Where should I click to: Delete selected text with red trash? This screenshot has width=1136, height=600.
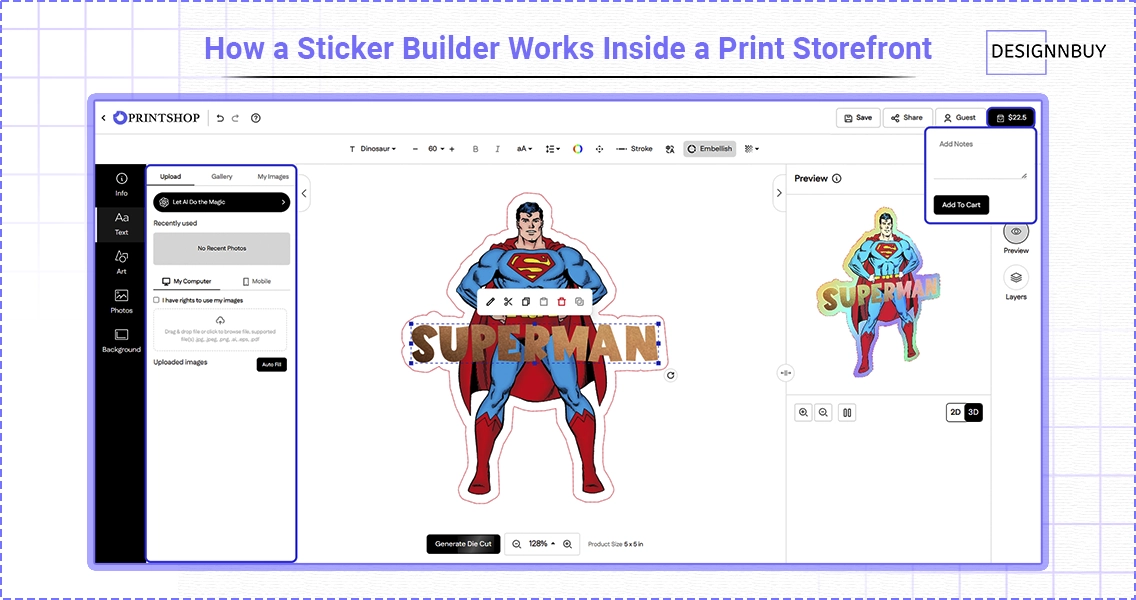(561, 301)
